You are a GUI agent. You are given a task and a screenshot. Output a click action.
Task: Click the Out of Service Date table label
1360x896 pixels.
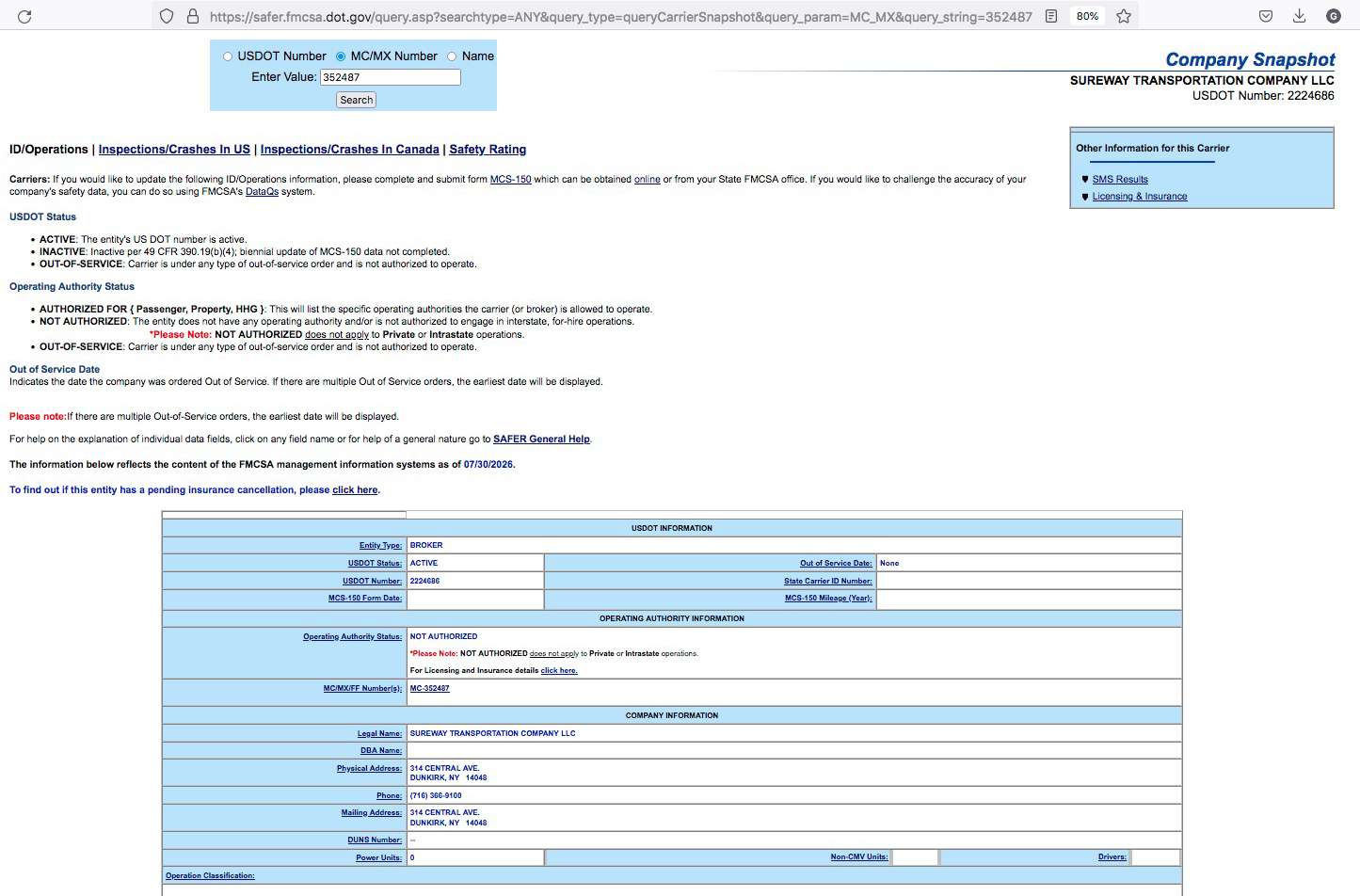tap(836, 564)
